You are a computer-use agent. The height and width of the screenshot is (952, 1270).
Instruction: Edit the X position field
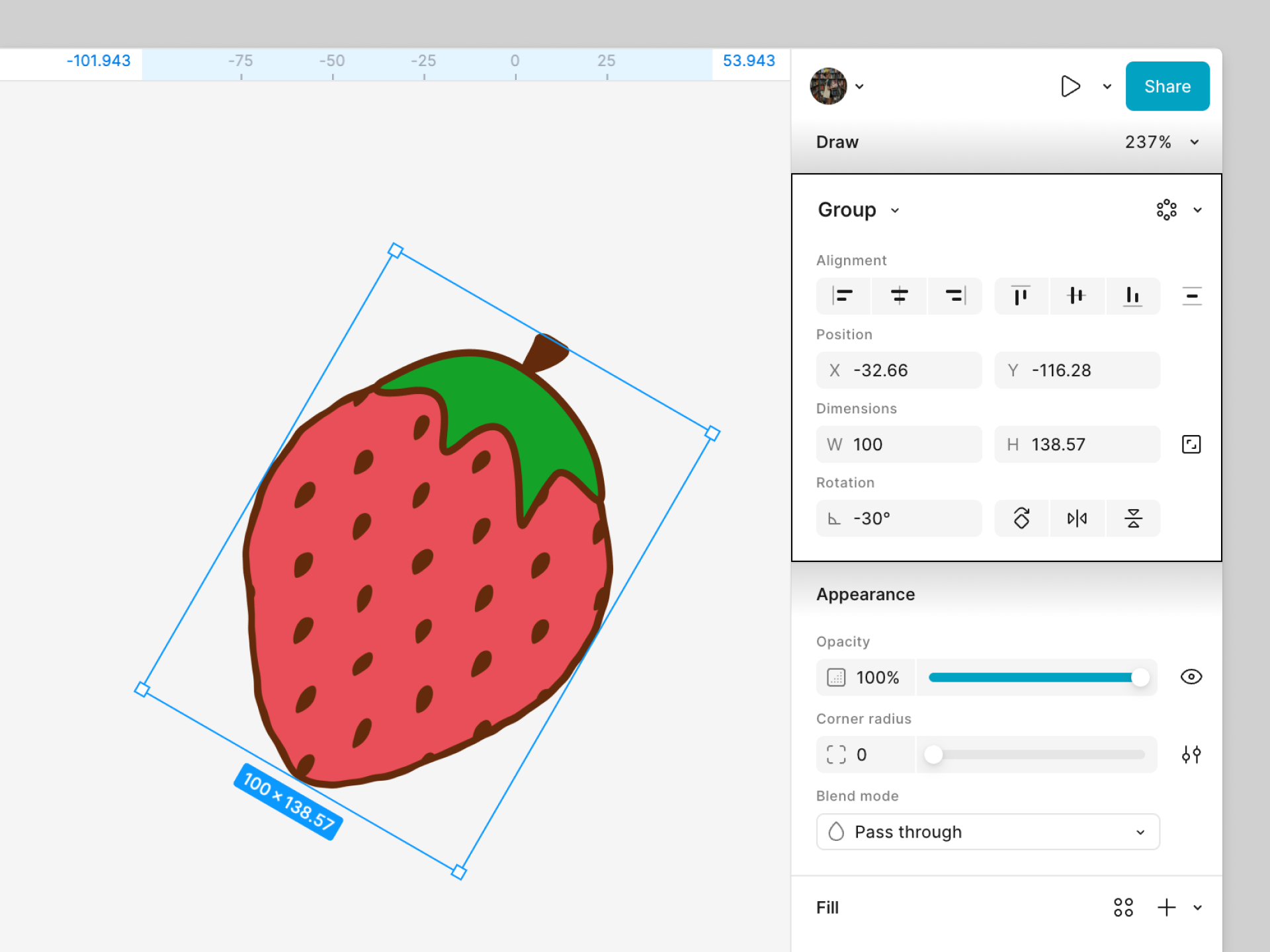[x=899, y=370]
